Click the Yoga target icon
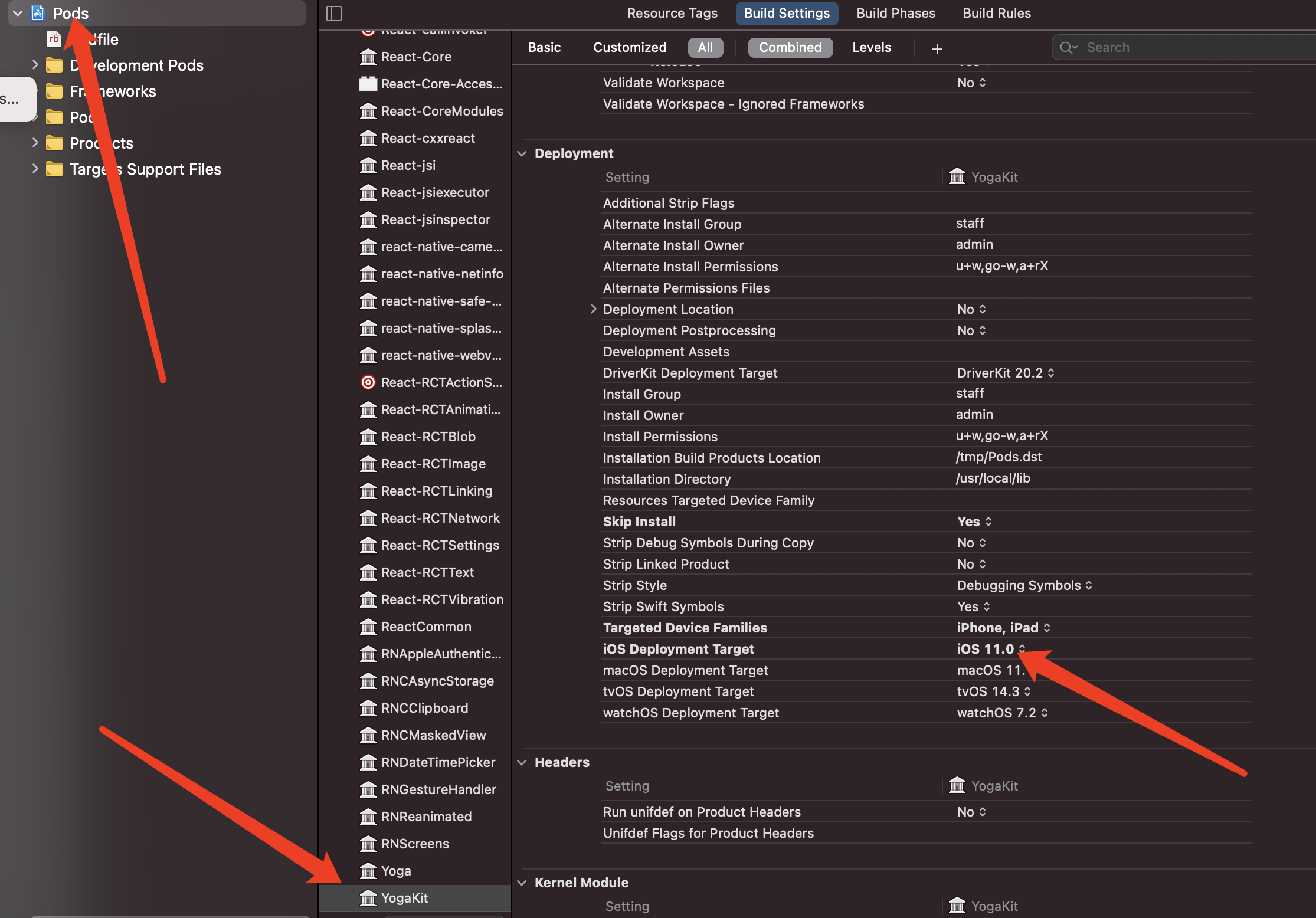Screen dimensions: 1316x918 [x=368, y=871]
